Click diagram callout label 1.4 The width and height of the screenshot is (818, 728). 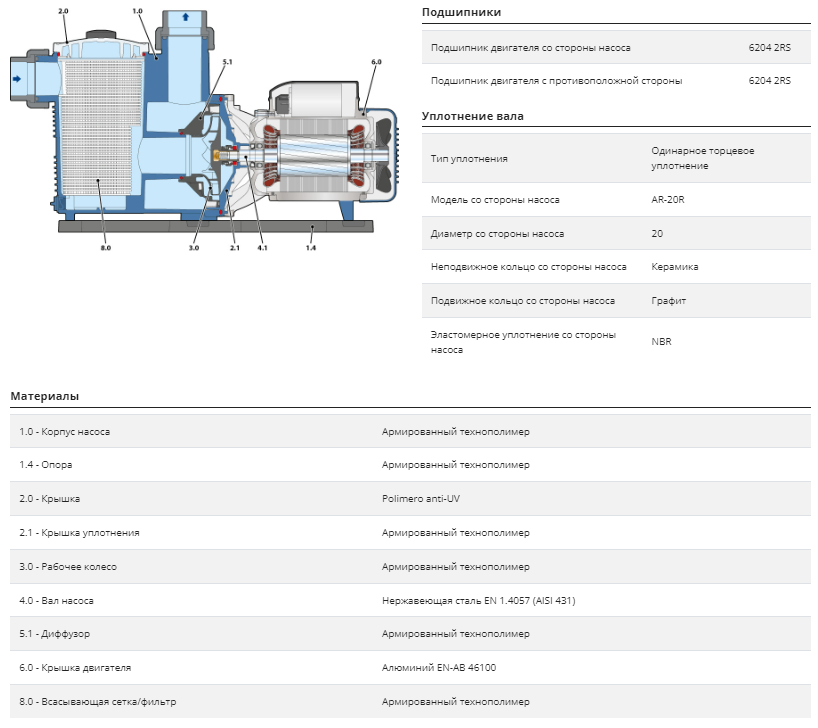pos(311,248)
